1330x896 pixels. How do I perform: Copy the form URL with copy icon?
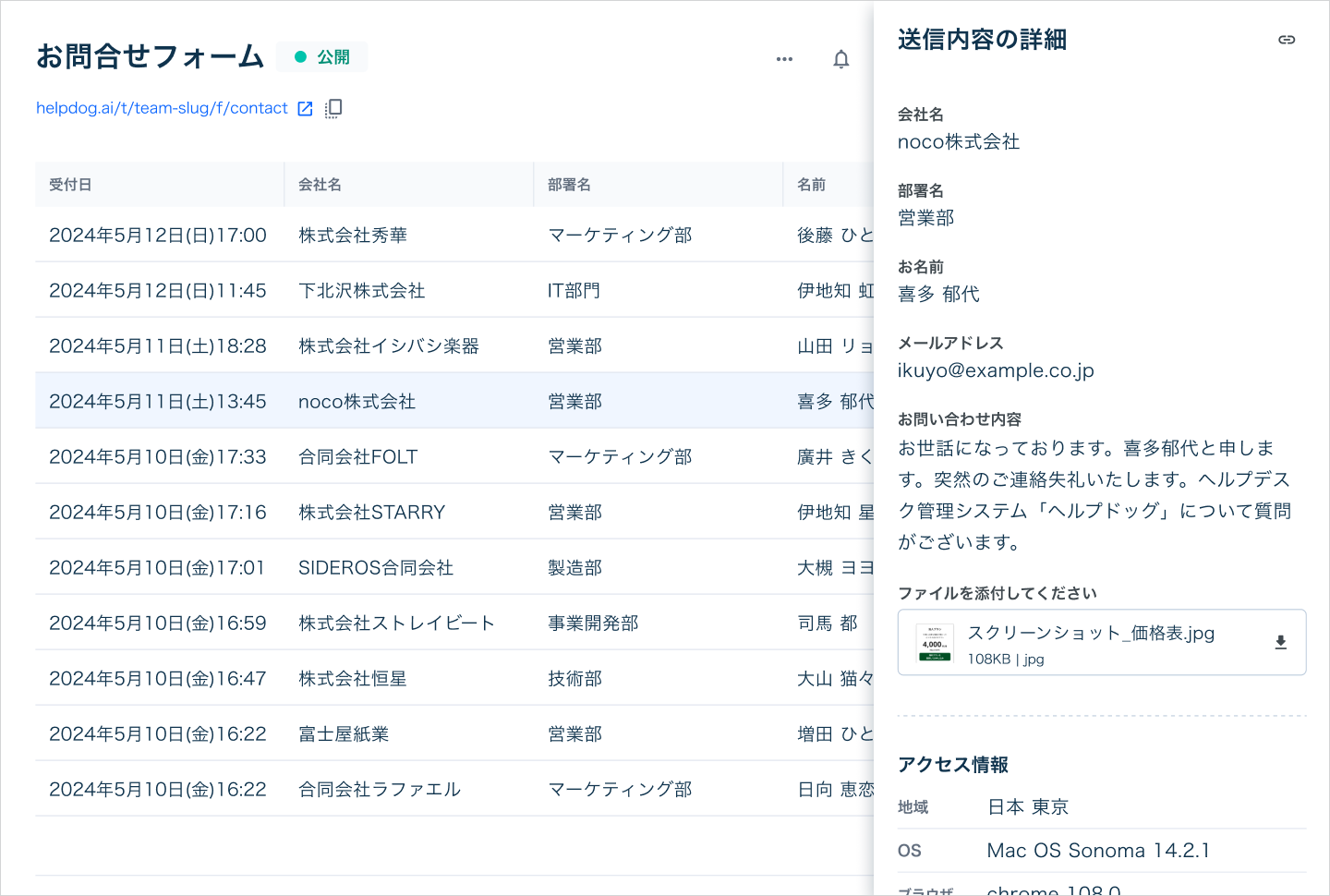click(333, 109)
